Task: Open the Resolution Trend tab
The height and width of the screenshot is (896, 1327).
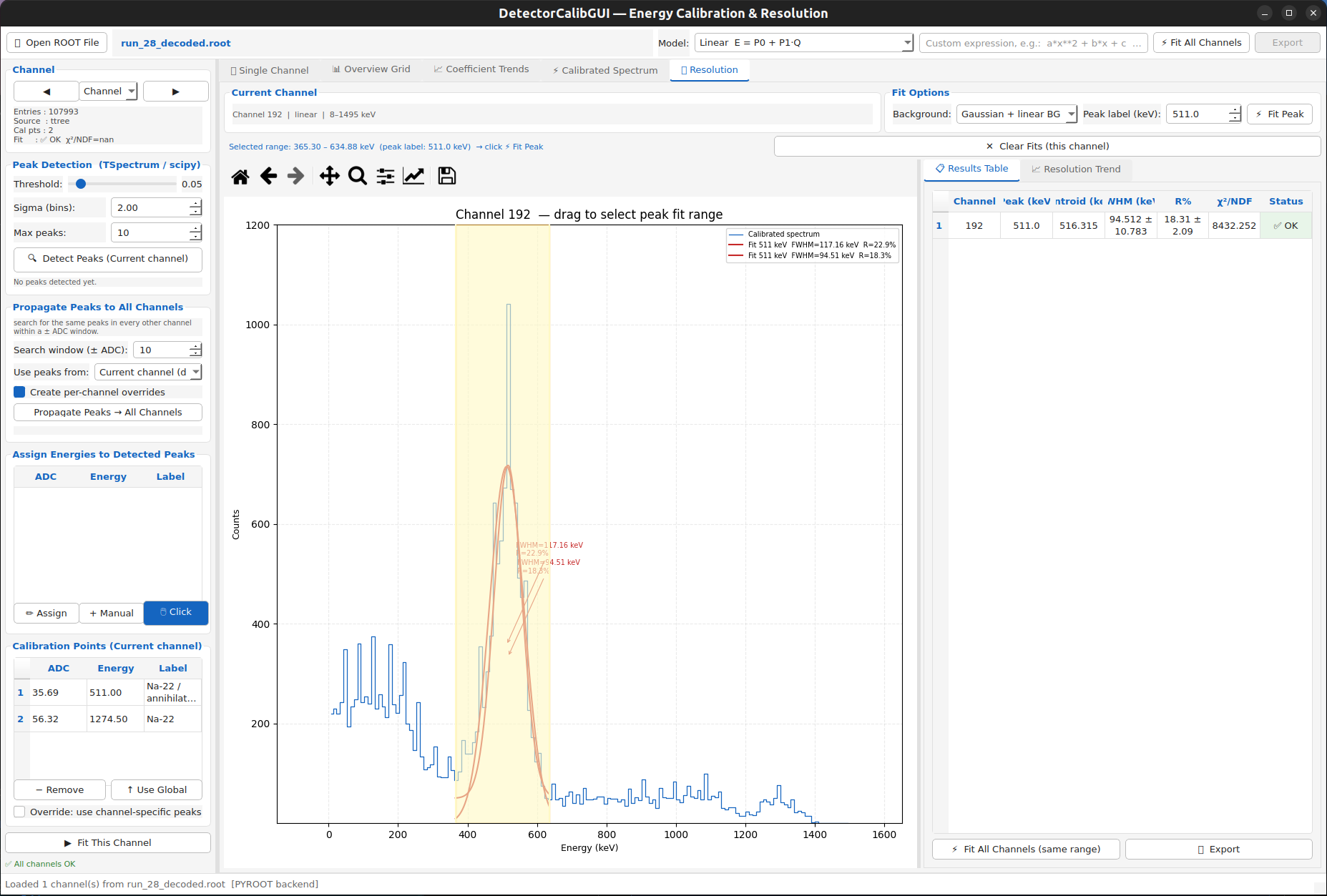Action: pos(1077,169)
